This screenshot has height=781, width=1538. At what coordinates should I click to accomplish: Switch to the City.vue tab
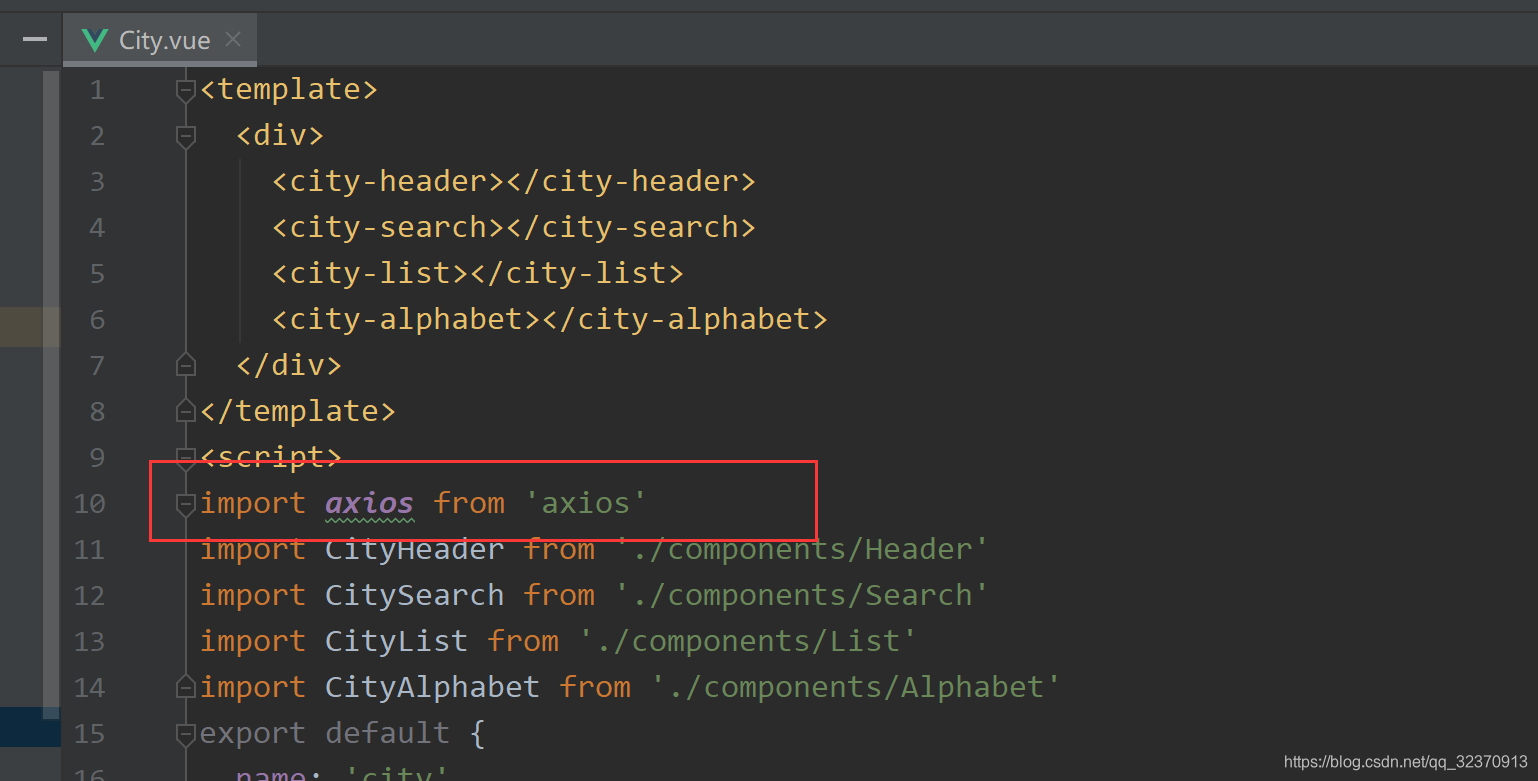(x=160, y=40)
